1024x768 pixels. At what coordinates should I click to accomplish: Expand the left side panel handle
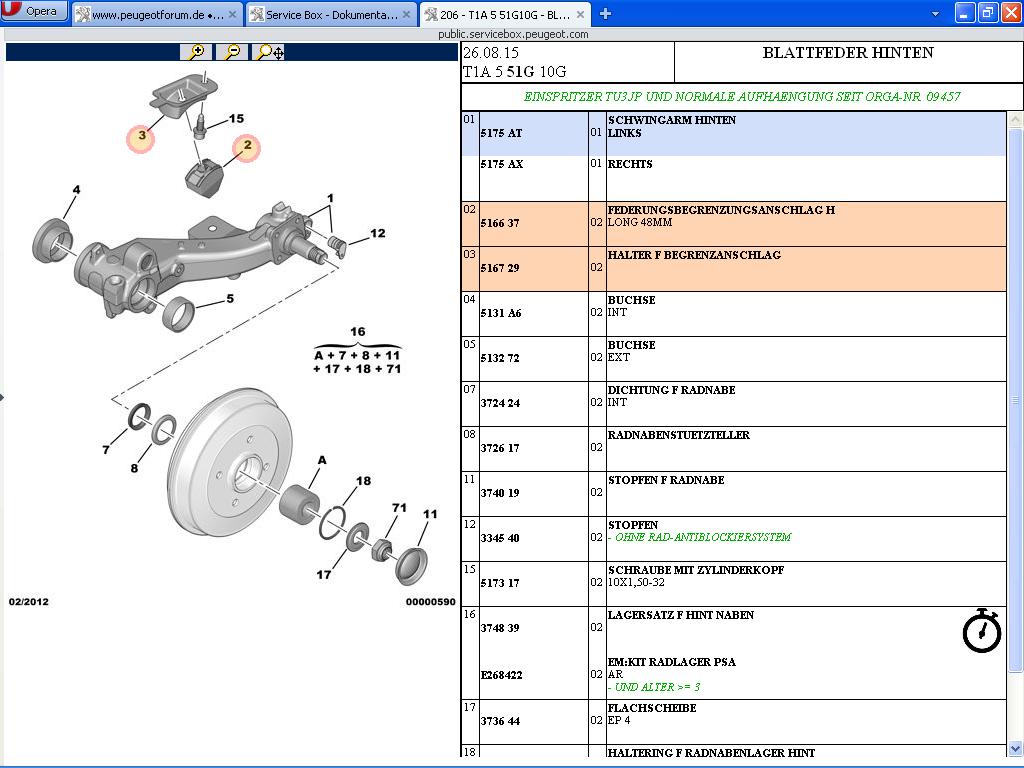(2, 397)
